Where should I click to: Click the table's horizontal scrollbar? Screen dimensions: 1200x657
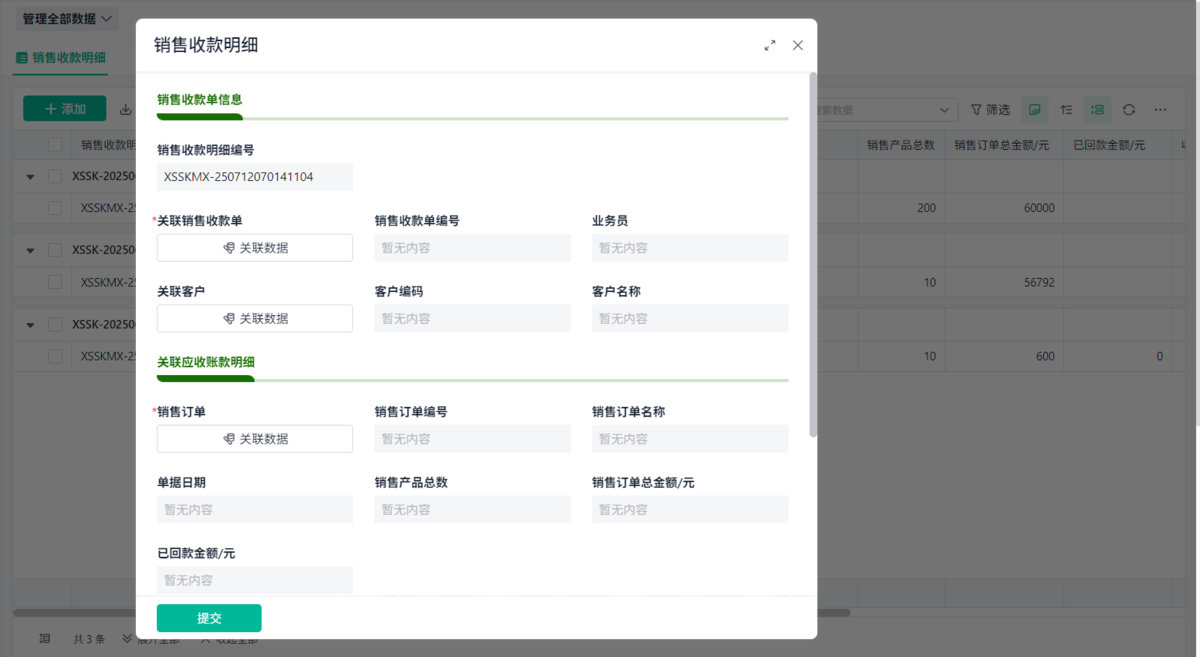coord(431,613)
